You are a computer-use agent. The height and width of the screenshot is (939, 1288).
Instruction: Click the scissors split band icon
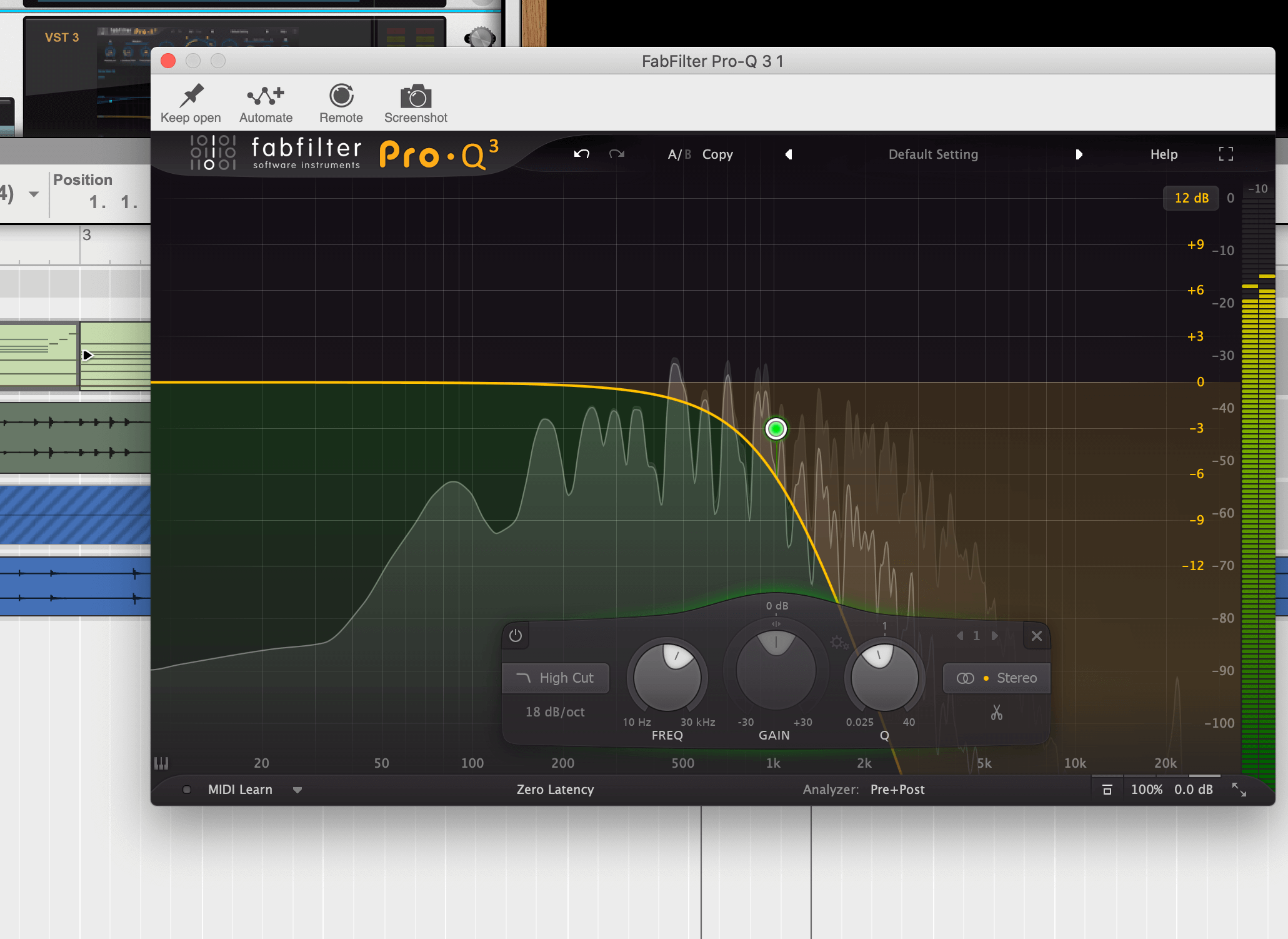(x=996, y=713)
